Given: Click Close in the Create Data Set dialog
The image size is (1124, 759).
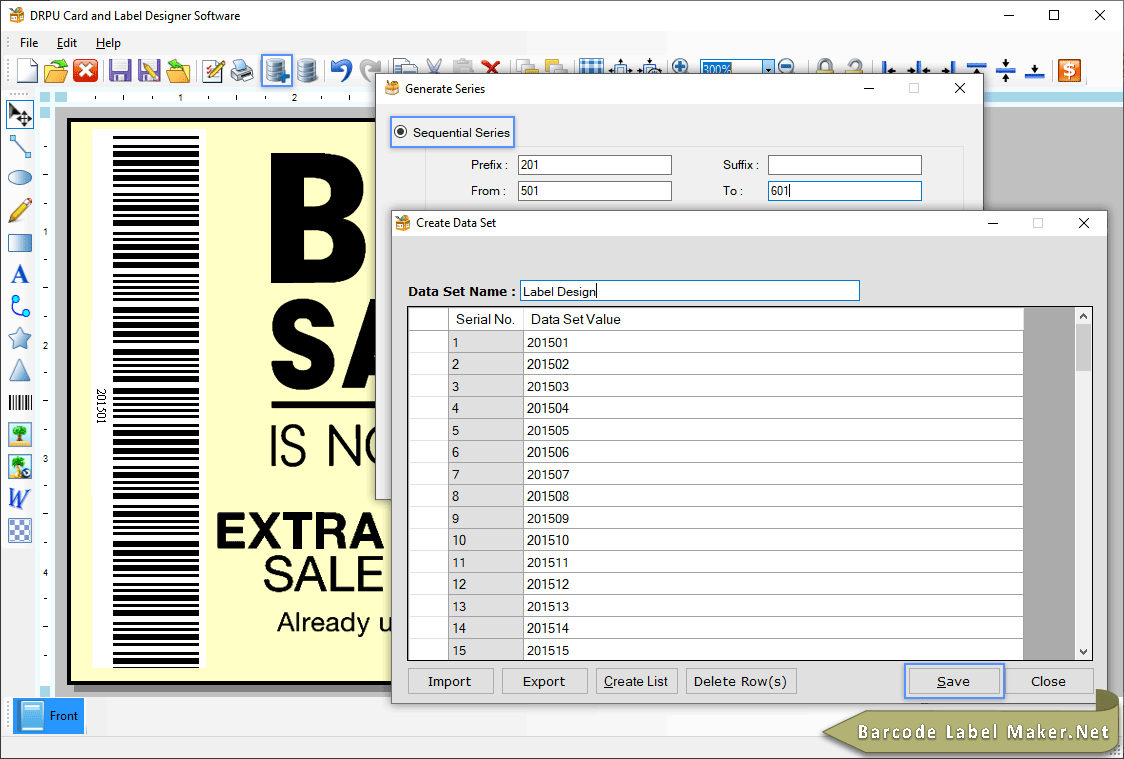Looking at the screenshot, I should pyautogui.click(x=1048, y=681).
